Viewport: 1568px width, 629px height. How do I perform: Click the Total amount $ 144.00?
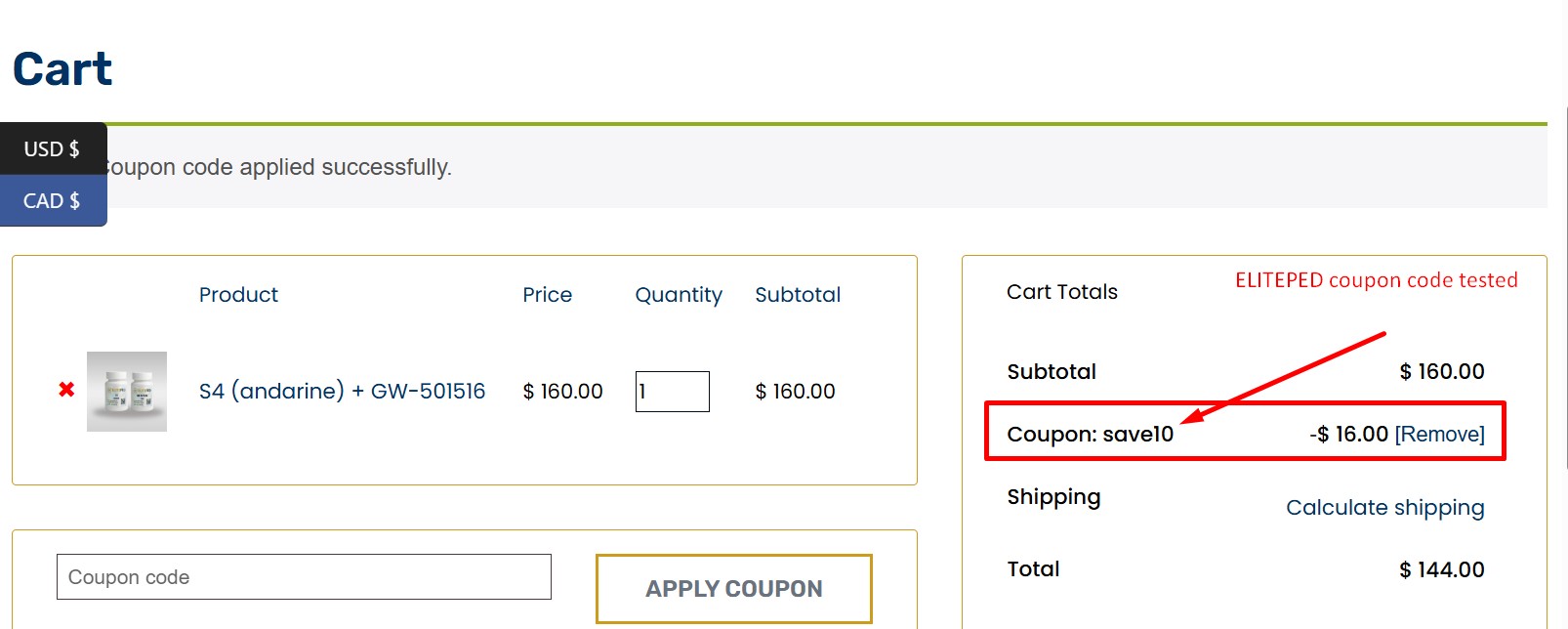[1441, 568]
